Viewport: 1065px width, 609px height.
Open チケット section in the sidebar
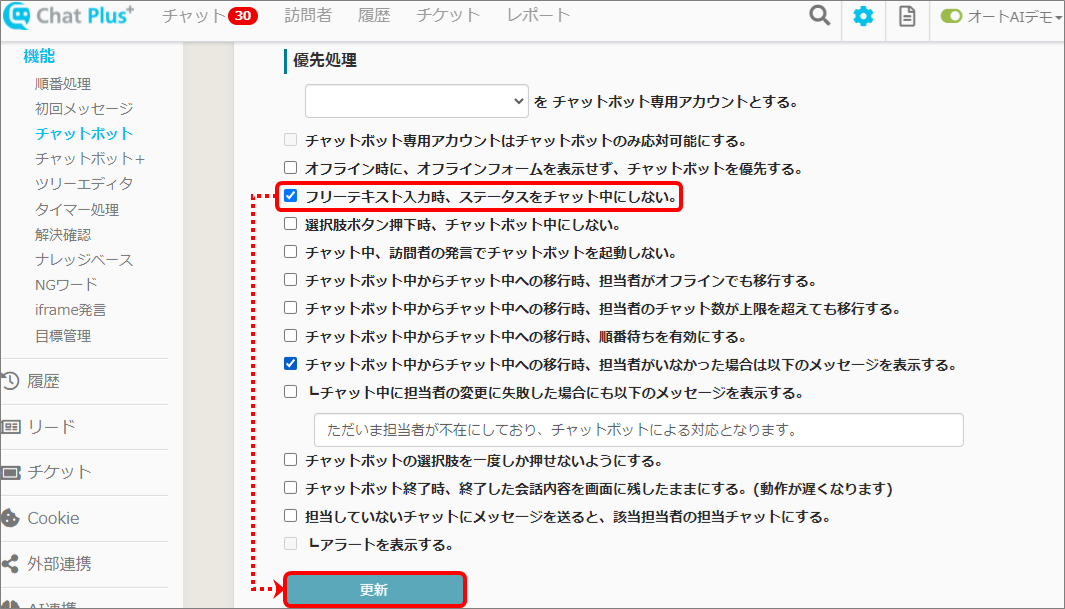(x=58, y=472)
